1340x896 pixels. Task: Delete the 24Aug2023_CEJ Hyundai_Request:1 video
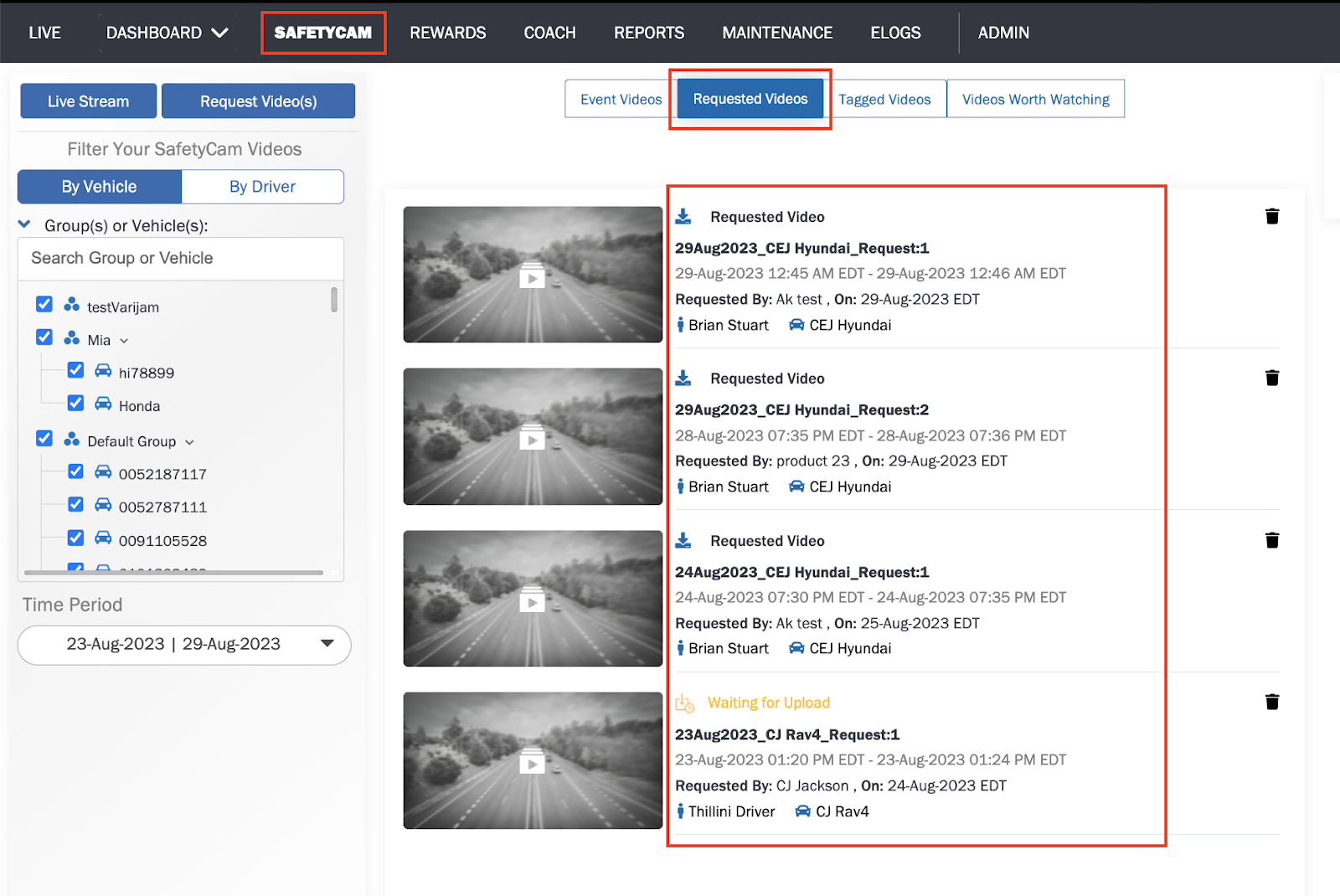point(1272,540)
